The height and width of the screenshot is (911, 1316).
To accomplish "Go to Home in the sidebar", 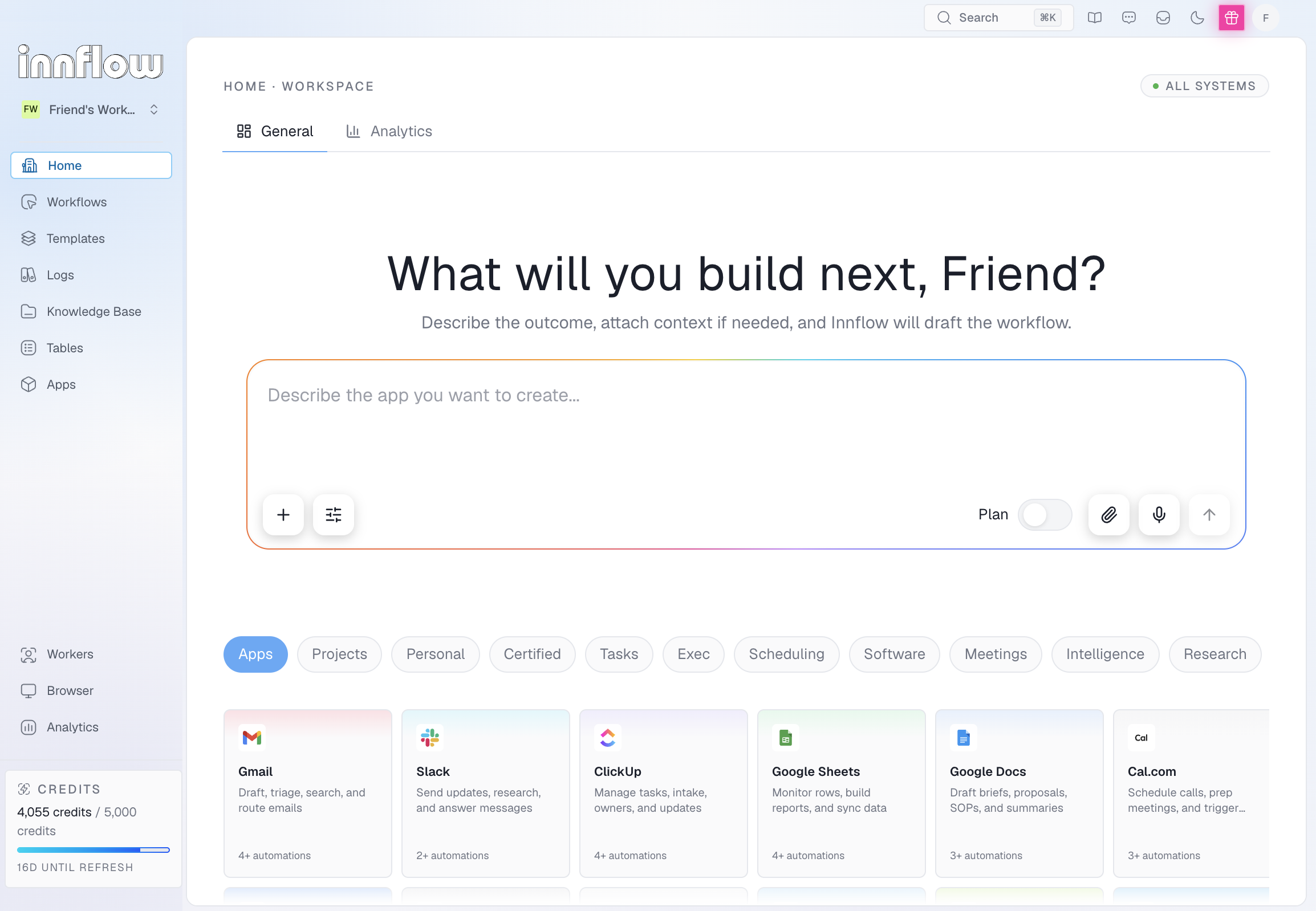I will point(91,165).
